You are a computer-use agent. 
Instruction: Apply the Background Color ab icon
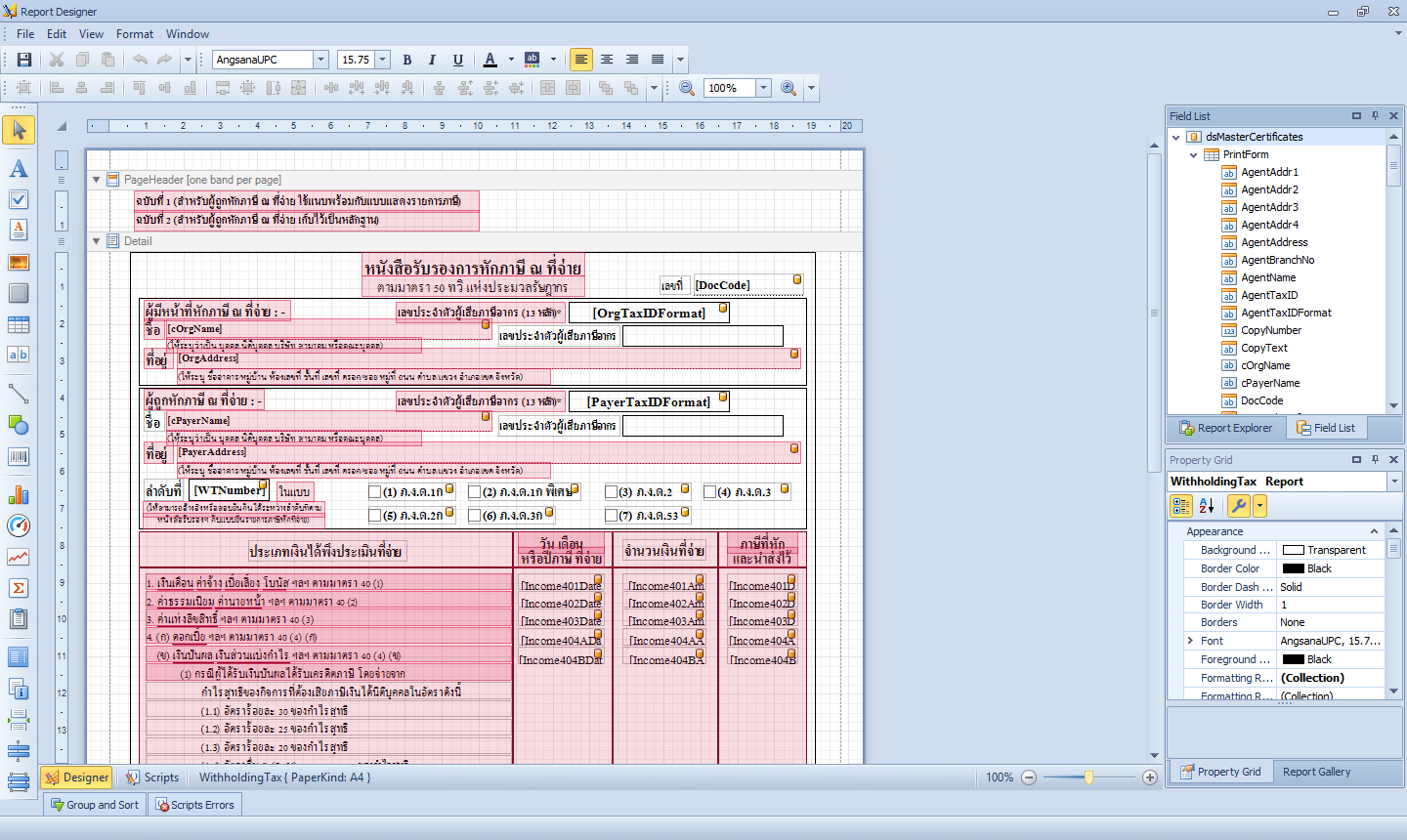[533, 60]
